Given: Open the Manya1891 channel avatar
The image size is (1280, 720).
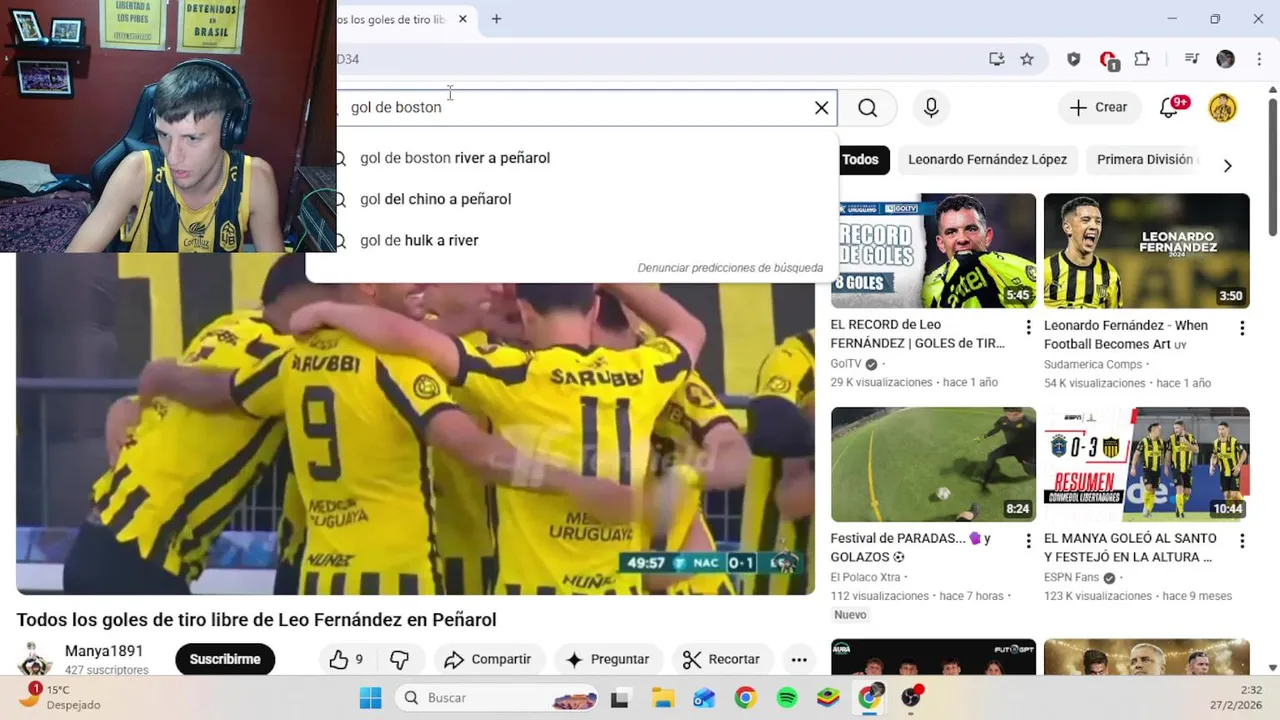Looking at the screenshot, I should coord(34,660).
